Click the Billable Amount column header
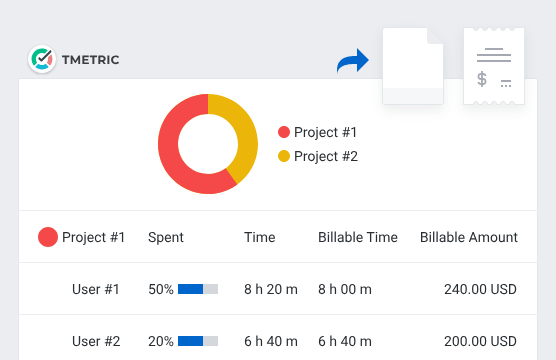Screen dimensions: 556x360 pyautogui.click(x=469, y=237)
